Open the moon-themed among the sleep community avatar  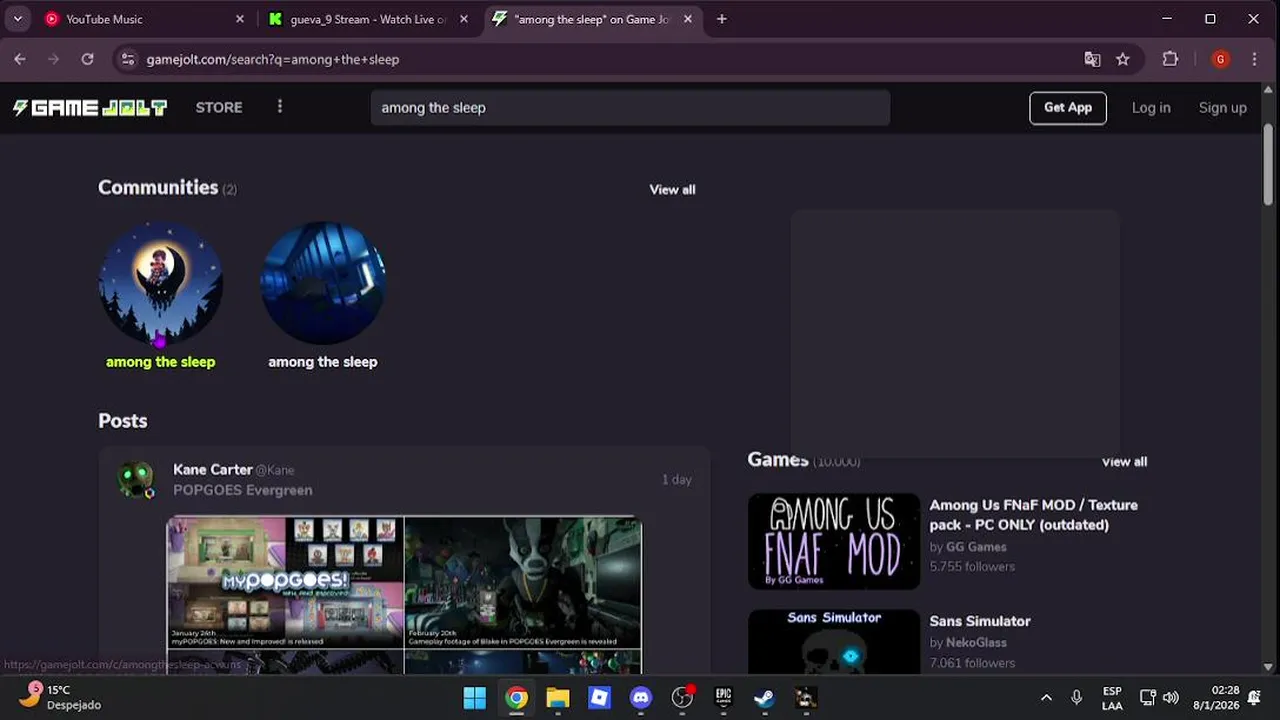click(x=161, y=284)
